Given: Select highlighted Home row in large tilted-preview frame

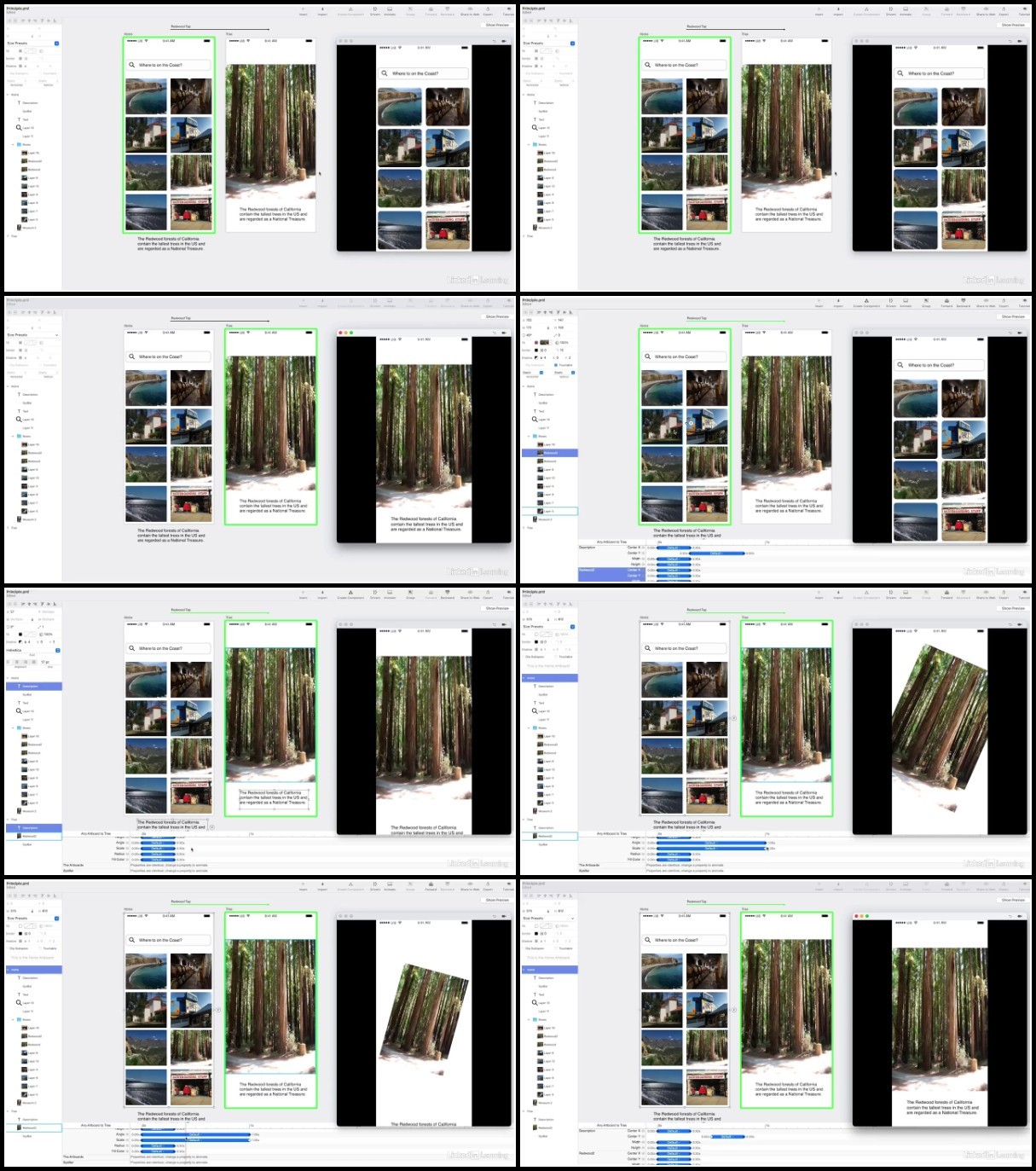Looking at the screenshot, I should [549, 678].
